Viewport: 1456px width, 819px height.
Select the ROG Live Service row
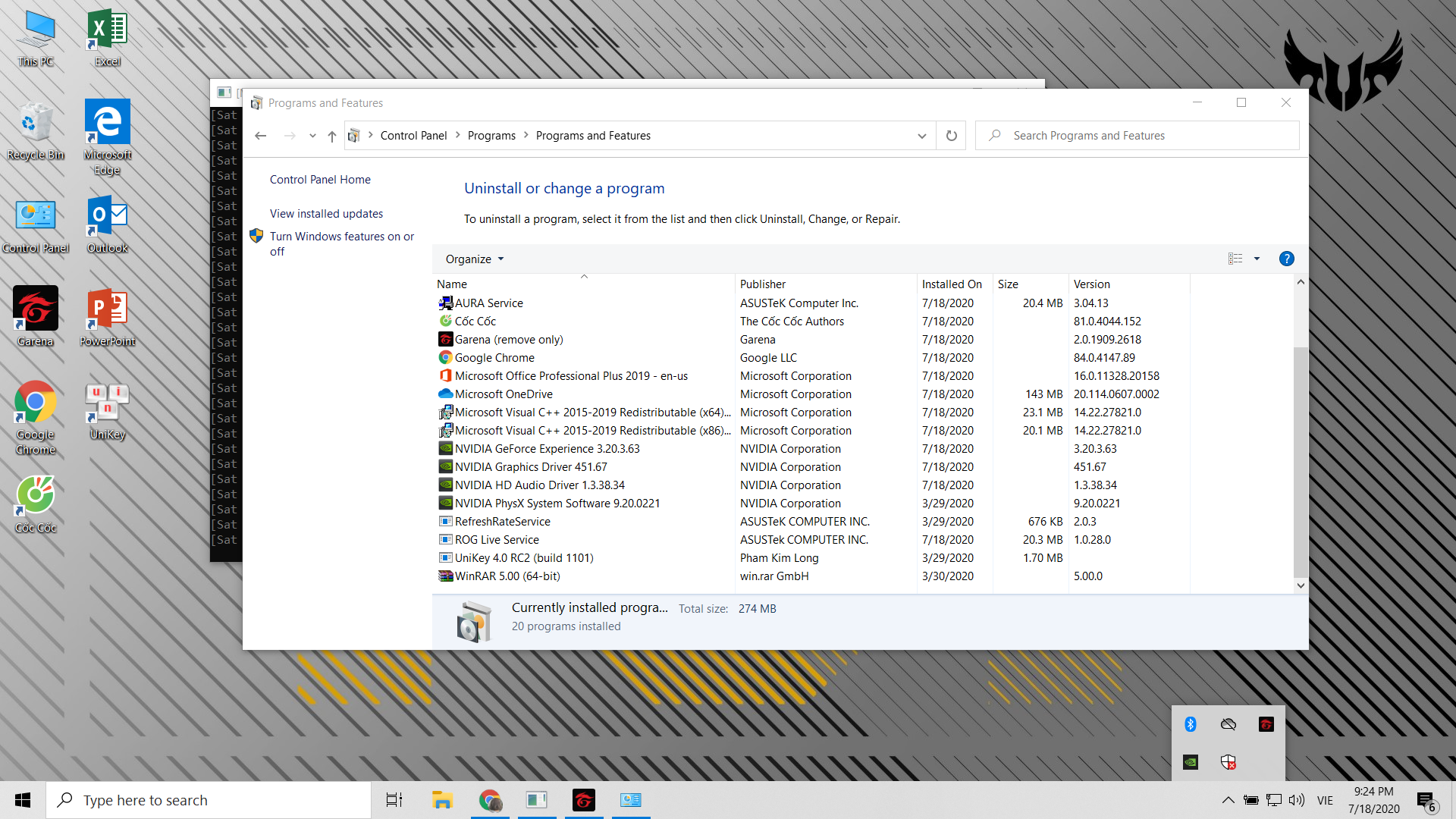coord(811,540)
